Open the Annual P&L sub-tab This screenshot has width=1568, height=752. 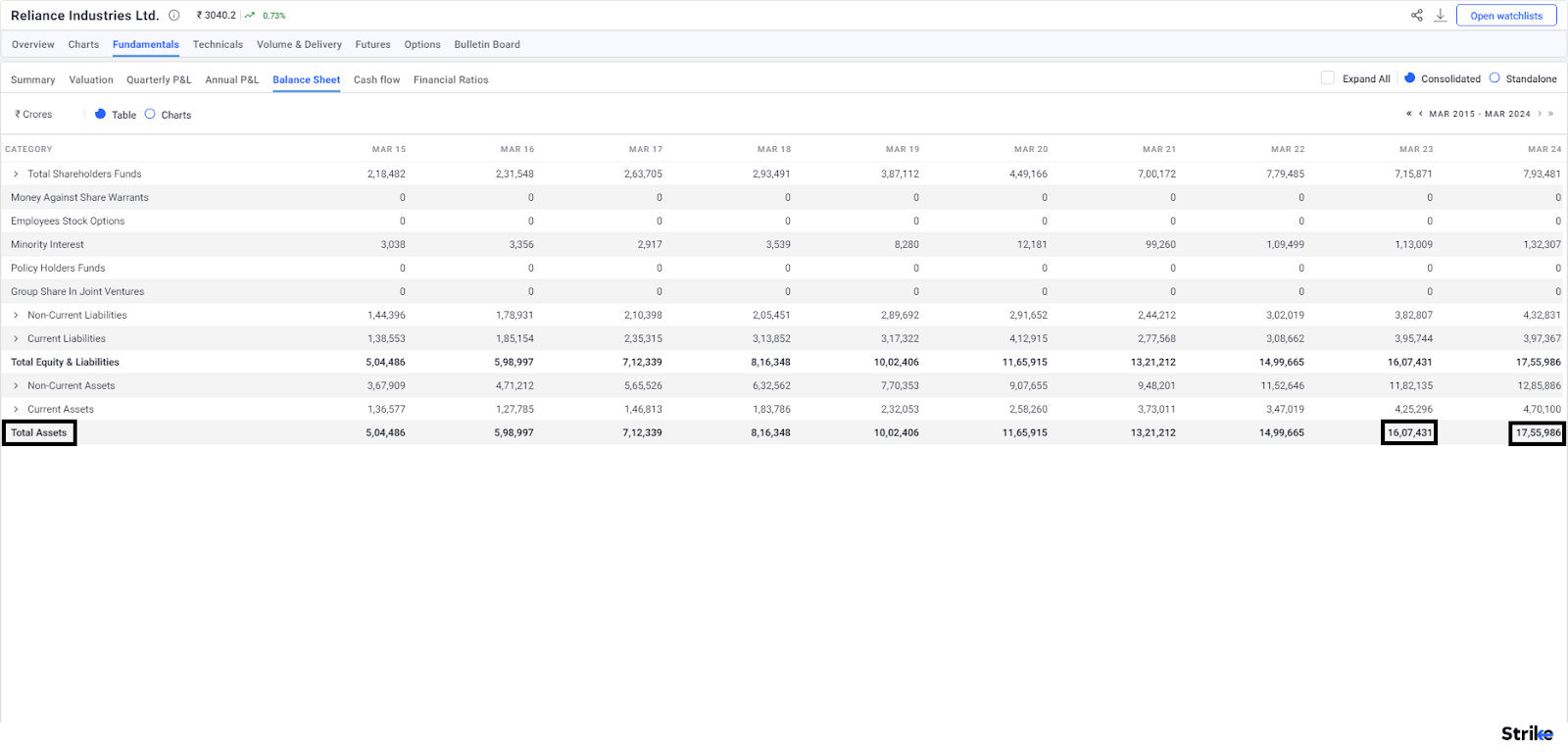[x=232, y=79]
